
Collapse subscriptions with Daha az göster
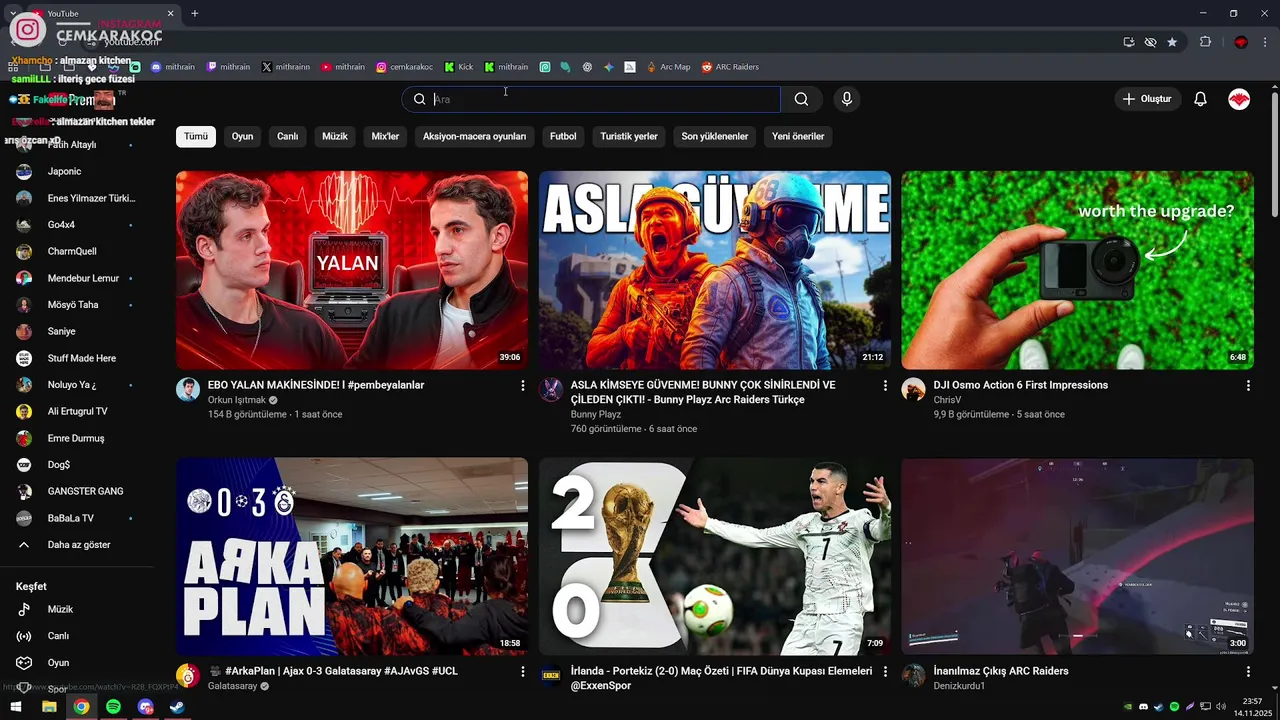tap(78, 545)
